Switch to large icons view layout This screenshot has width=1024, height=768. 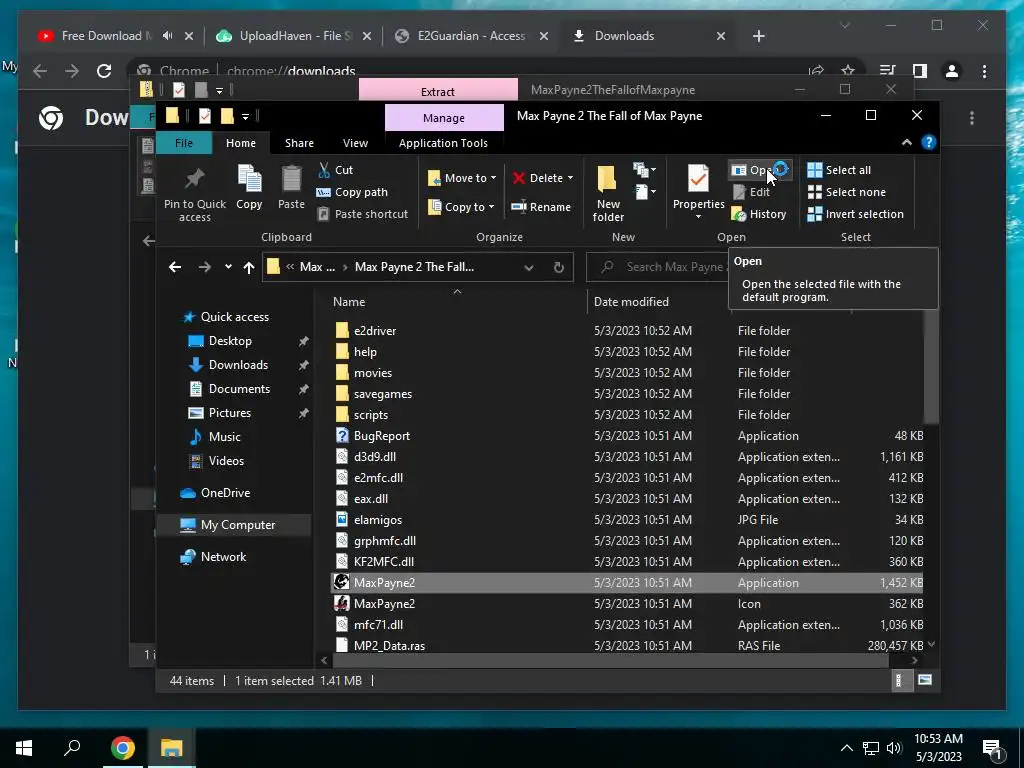[x=925, y=680]
